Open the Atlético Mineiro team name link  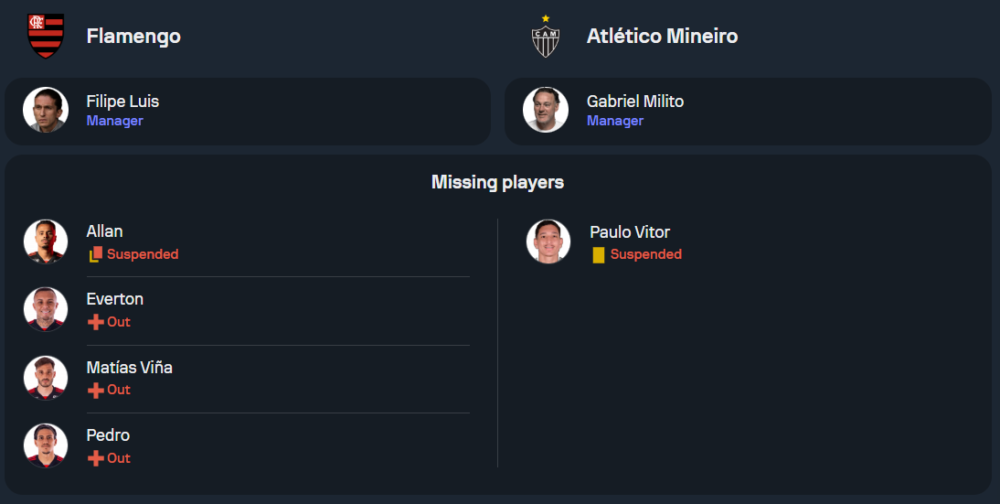[662, 36]
